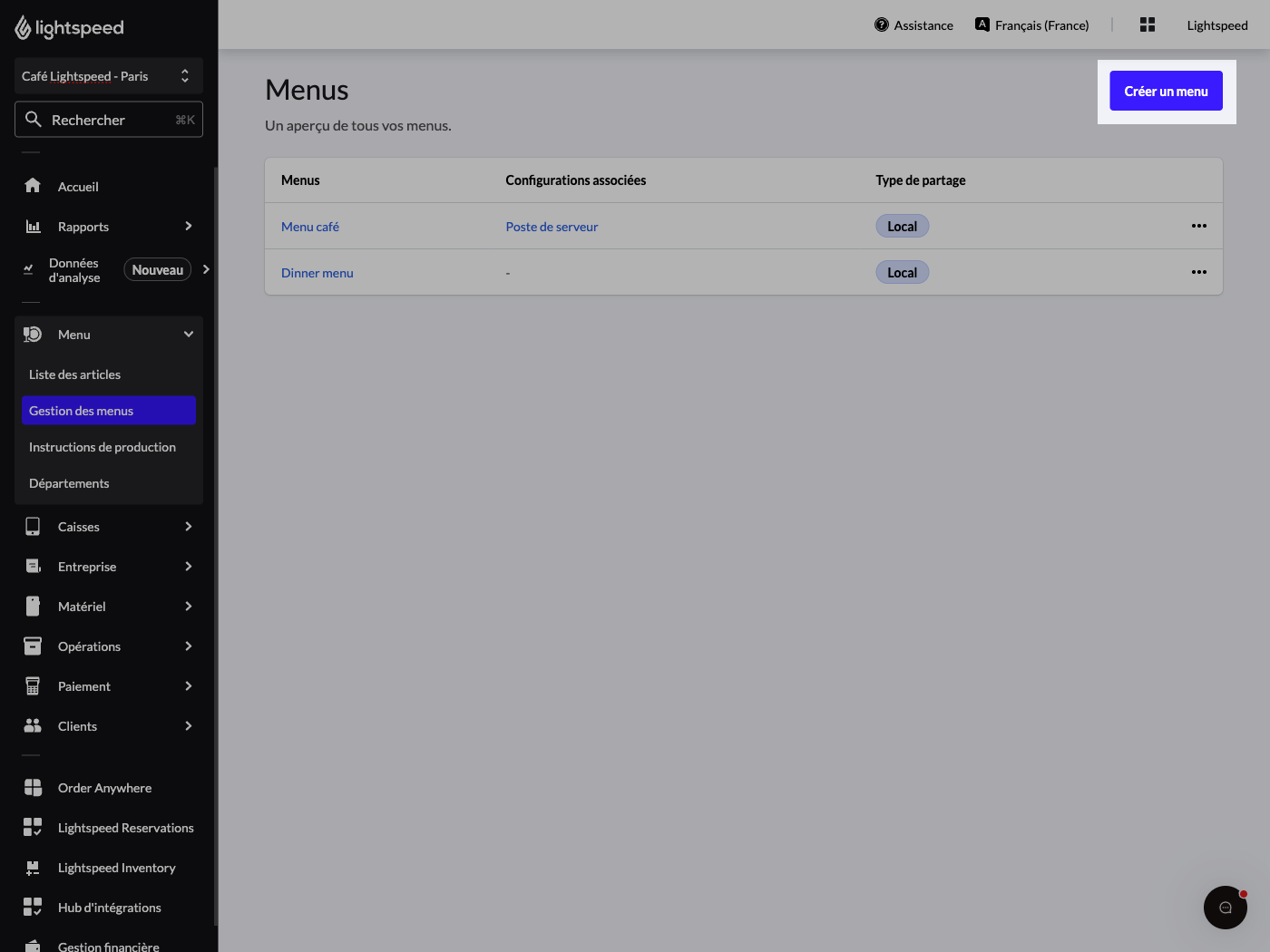Click the Configurations associées column header
This screenshot has width=1270, height=952.
576,180
